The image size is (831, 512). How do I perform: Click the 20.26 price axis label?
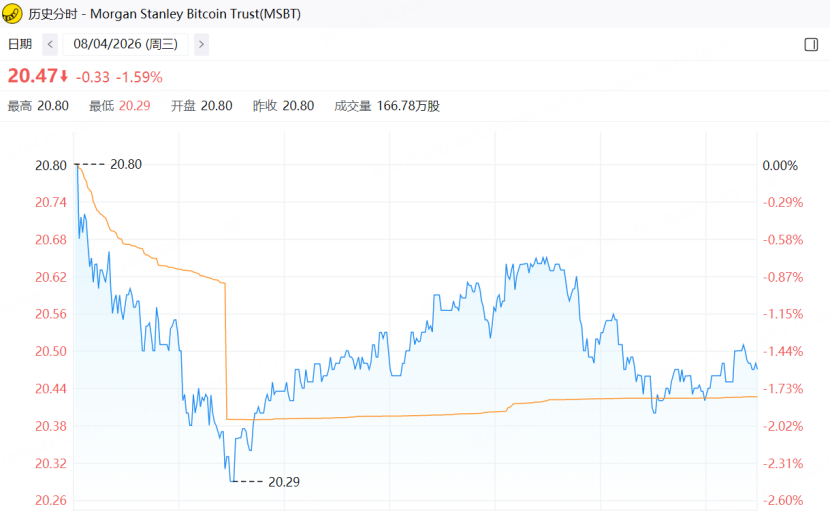(51, 500)
